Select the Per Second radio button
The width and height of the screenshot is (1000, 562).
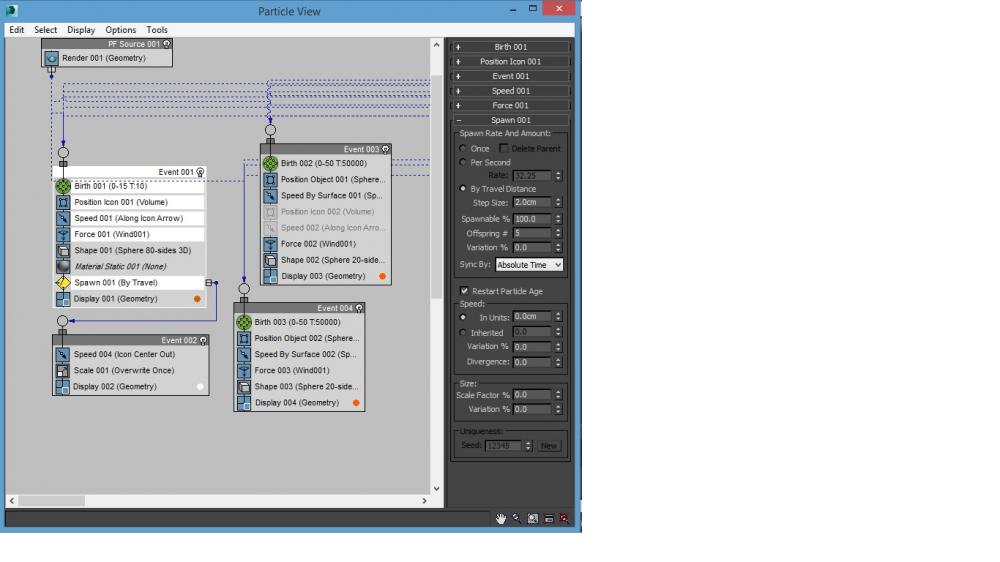tap(463, 162)
